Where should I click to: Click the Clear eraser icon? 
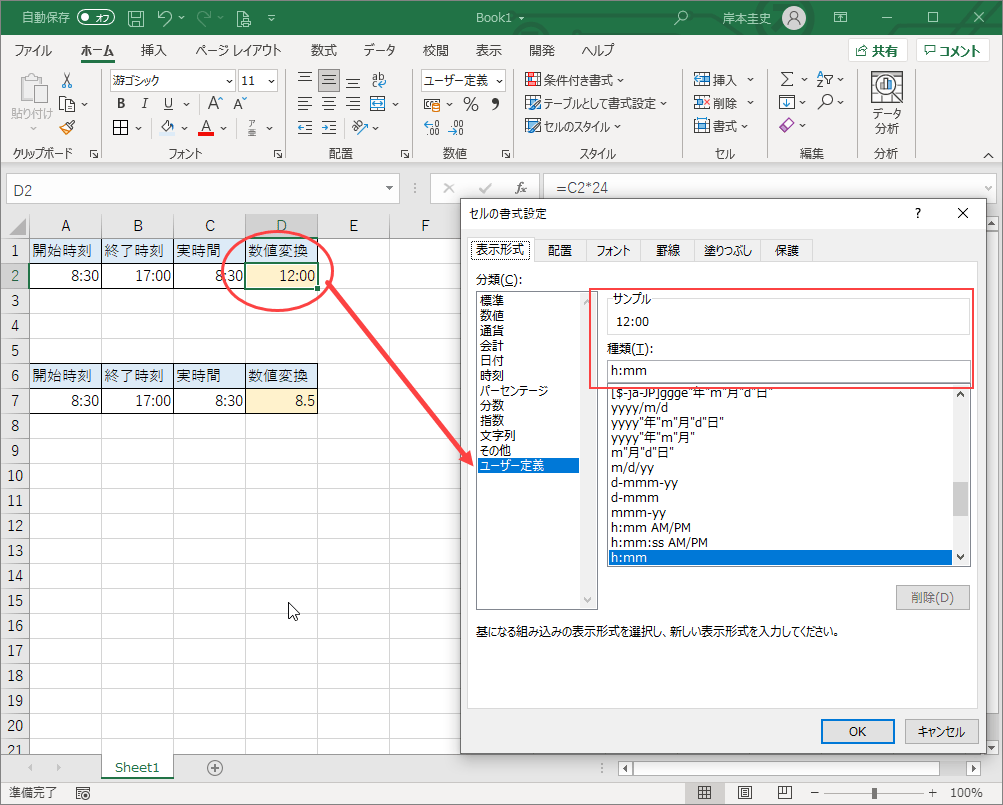point(787,125)
